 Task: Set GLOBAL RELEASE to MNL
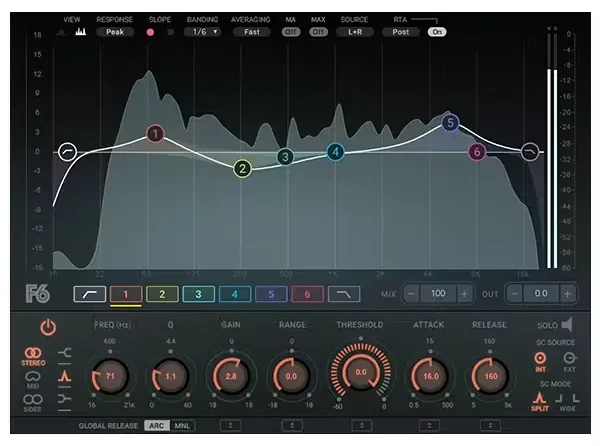[x=182, y=425]
